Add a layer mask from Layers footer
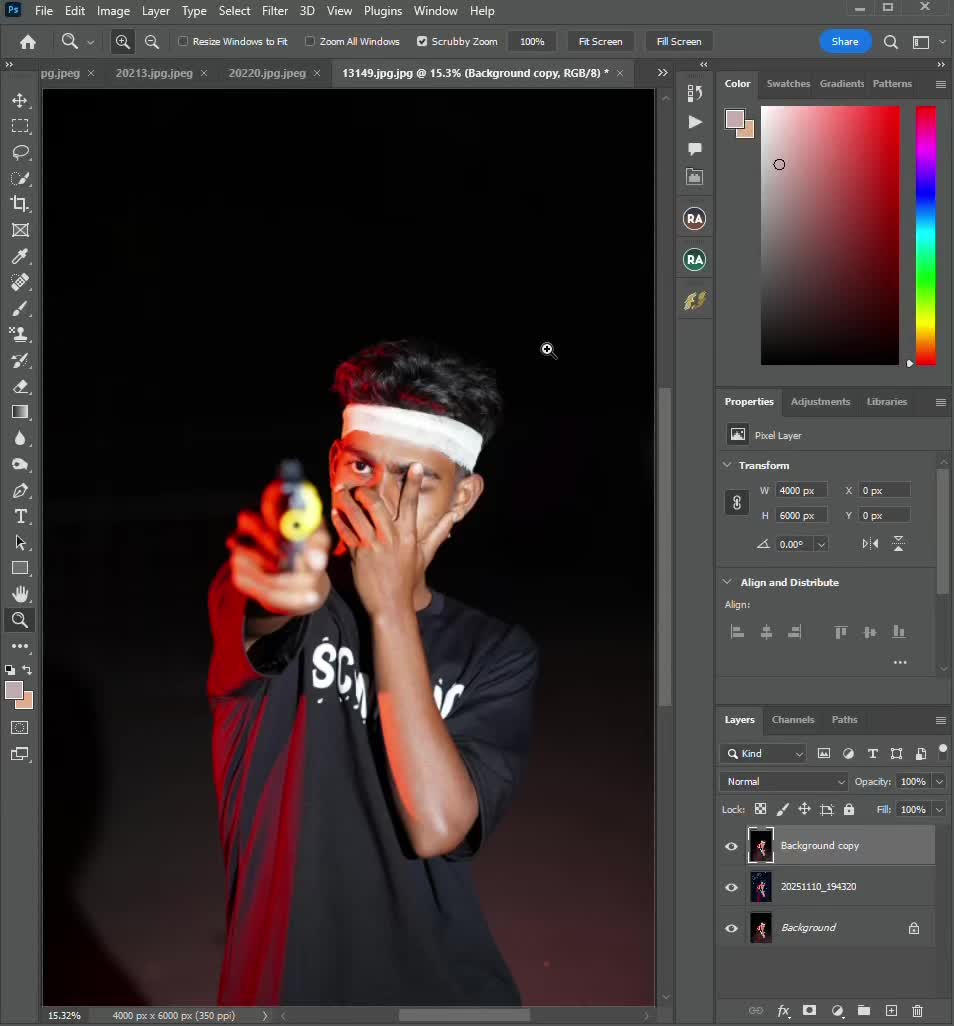The width and height of the screenshot is (954, 1026). 809,1010
